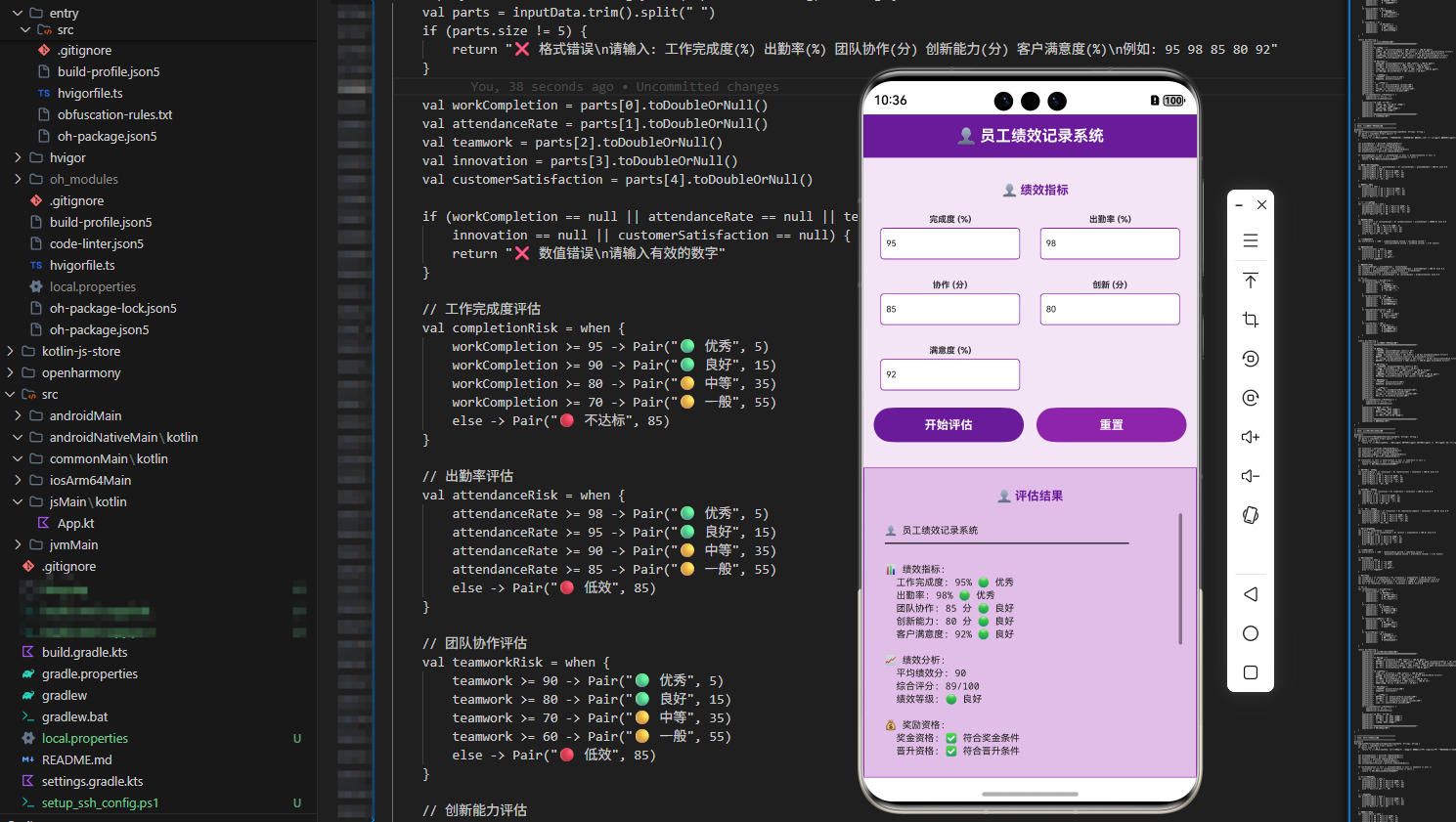Collapse the androidNativeMain\kotlin folder

18,437
